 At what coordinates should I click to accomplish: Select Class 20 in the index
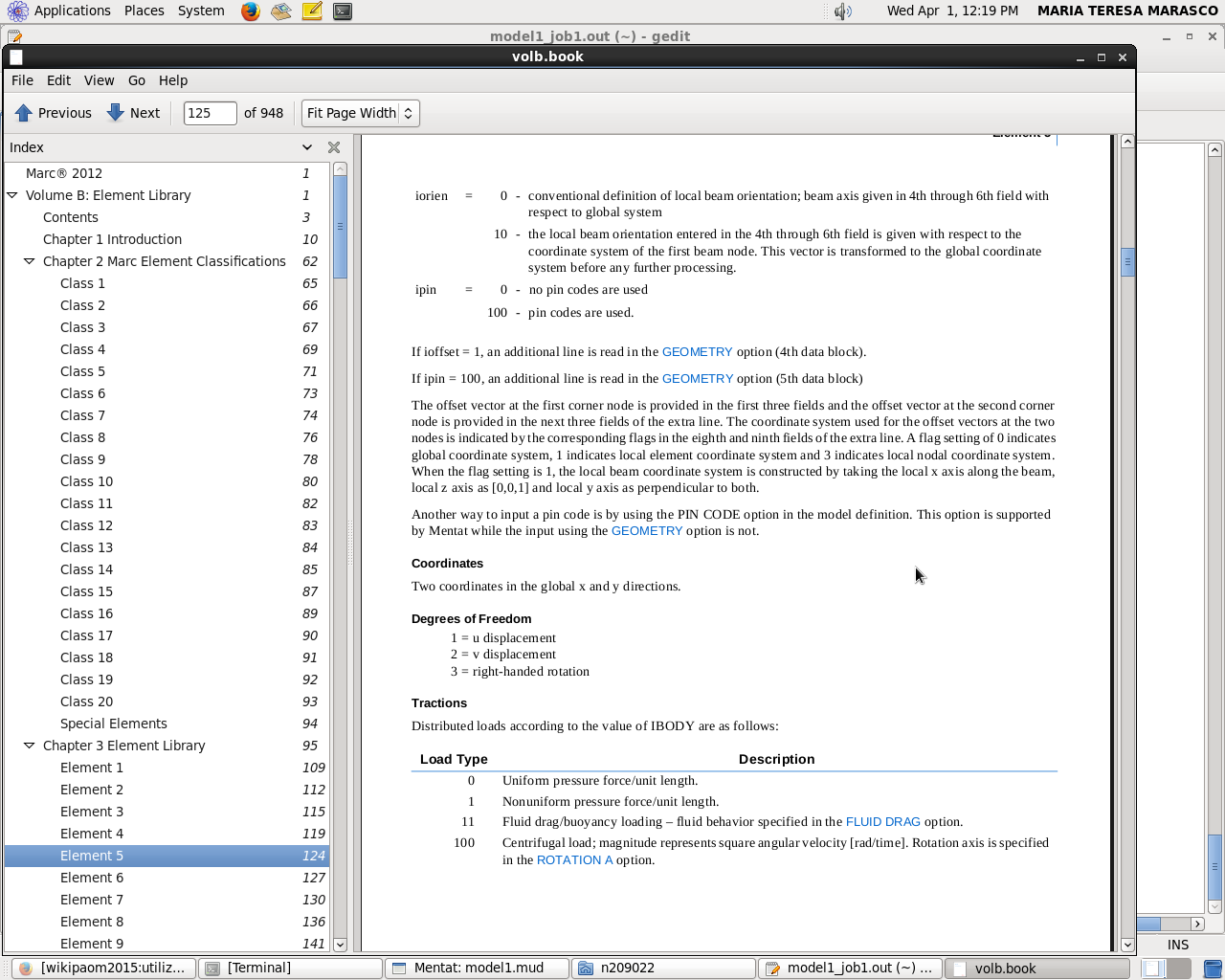point(167,702)
